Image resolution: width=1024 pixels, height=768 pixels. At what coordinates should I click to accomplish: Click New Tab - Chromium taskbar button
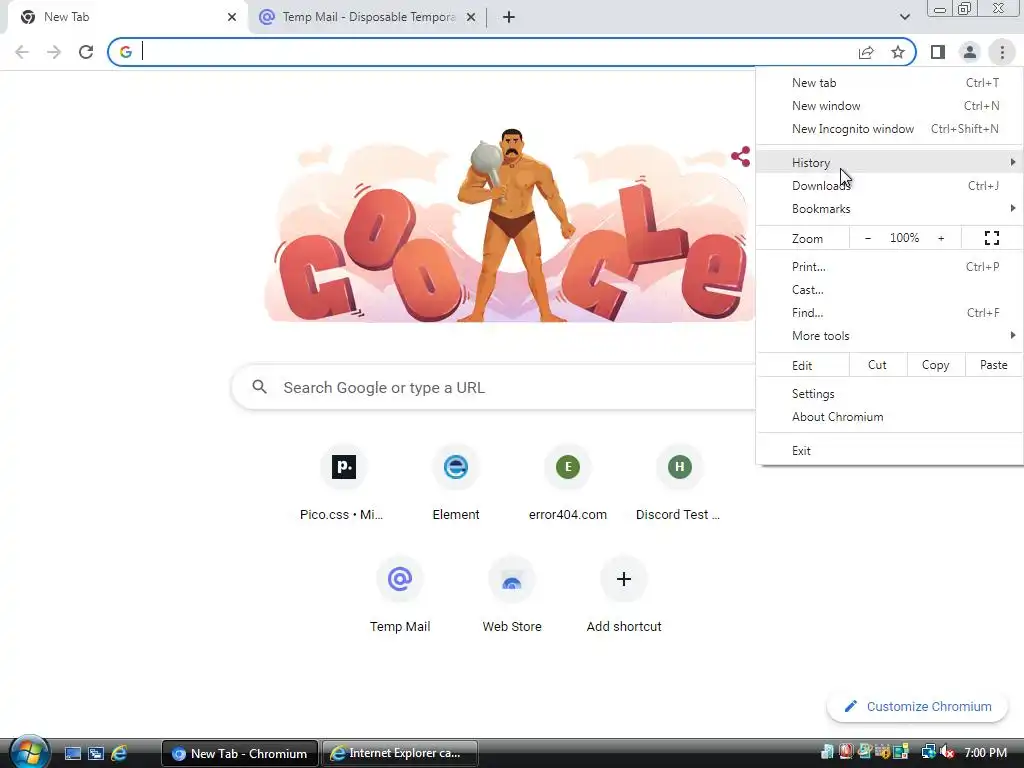[240, 754]
